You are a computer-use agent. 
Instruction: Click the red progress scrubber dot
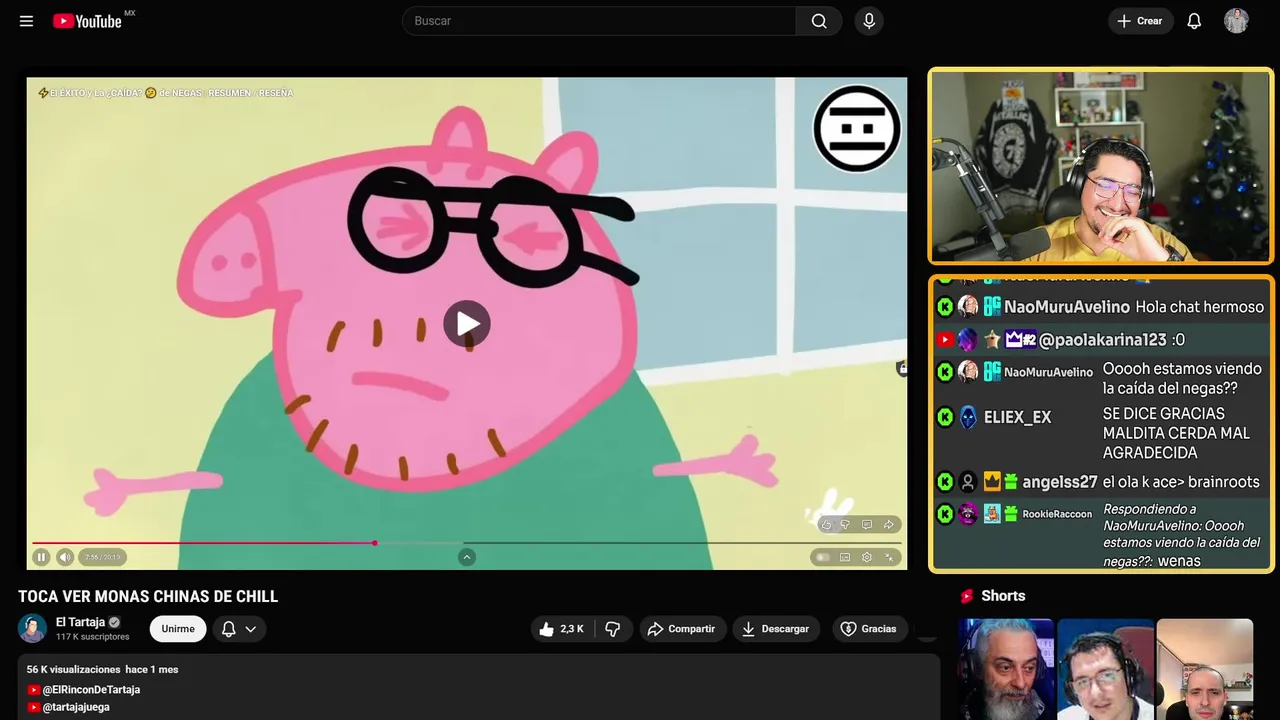[374, 543]
